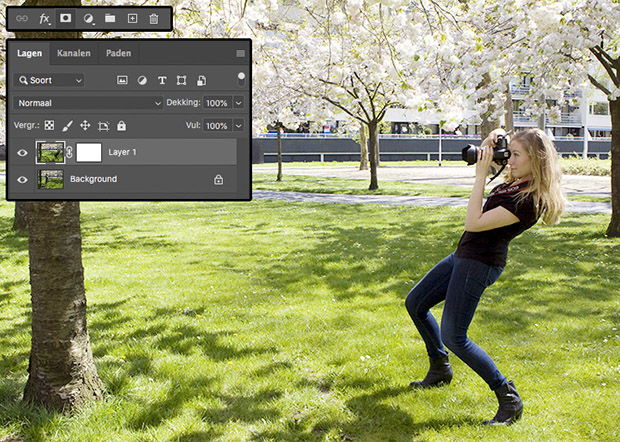Open the Dekking slider arrow
Image resolution: width=620 pixels, height=442 pixels.
coord(238,103)
